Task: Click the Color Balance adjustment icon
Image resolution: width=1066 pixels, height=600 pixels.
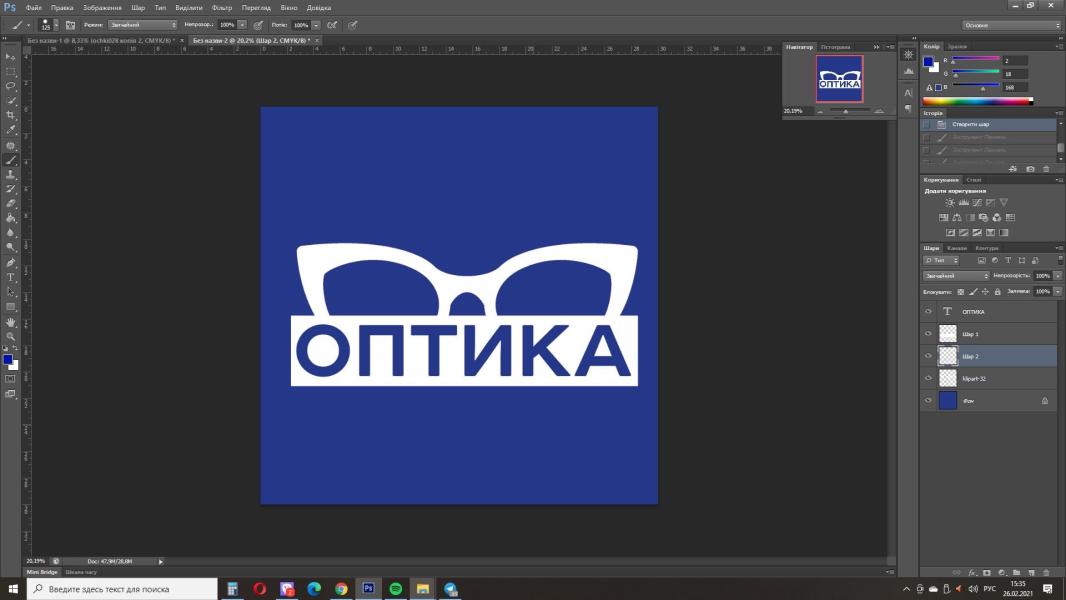Action: [957, 217]
